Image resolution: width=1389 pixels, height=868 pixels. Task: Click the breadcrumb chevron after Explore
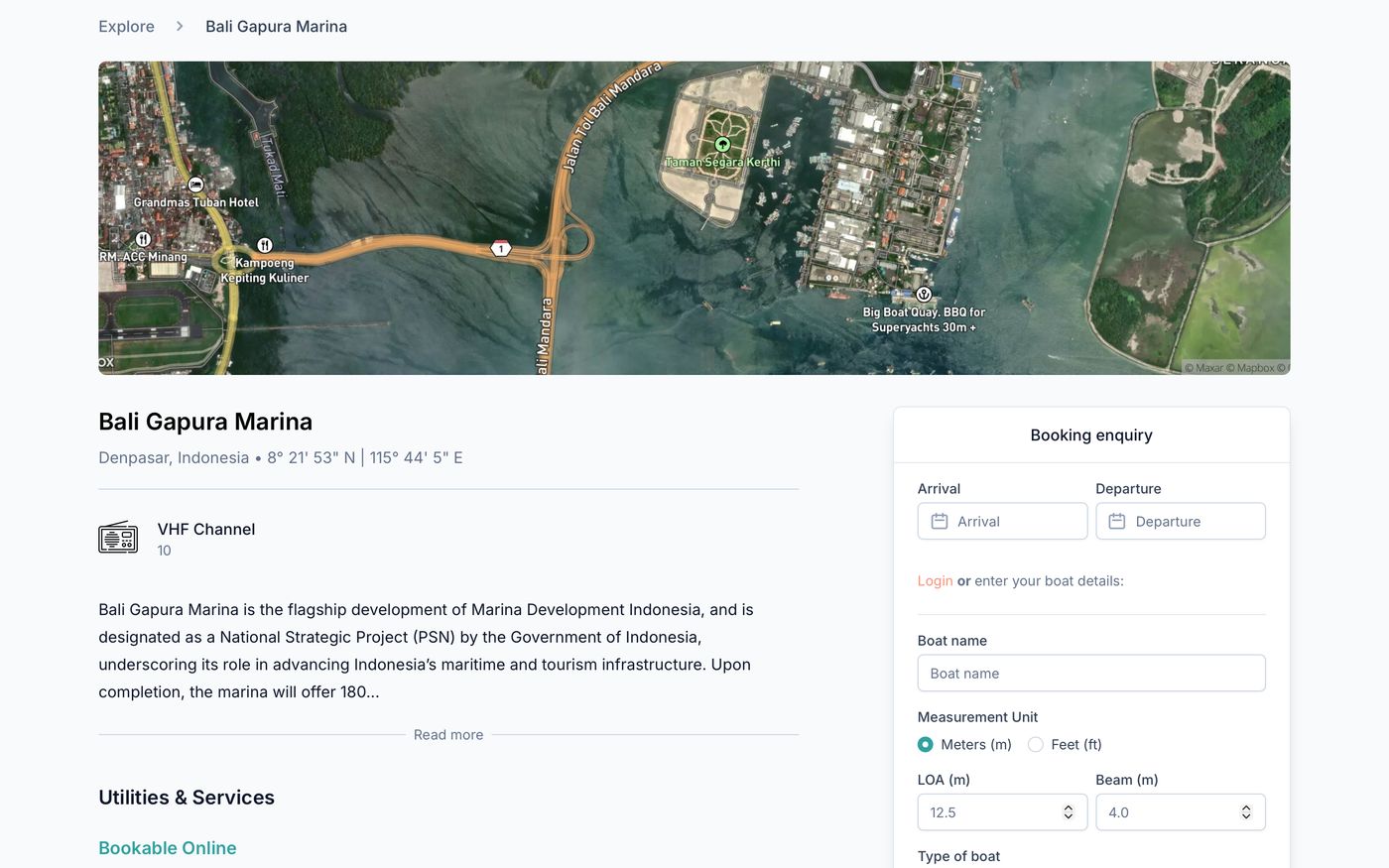click(180, 26)
